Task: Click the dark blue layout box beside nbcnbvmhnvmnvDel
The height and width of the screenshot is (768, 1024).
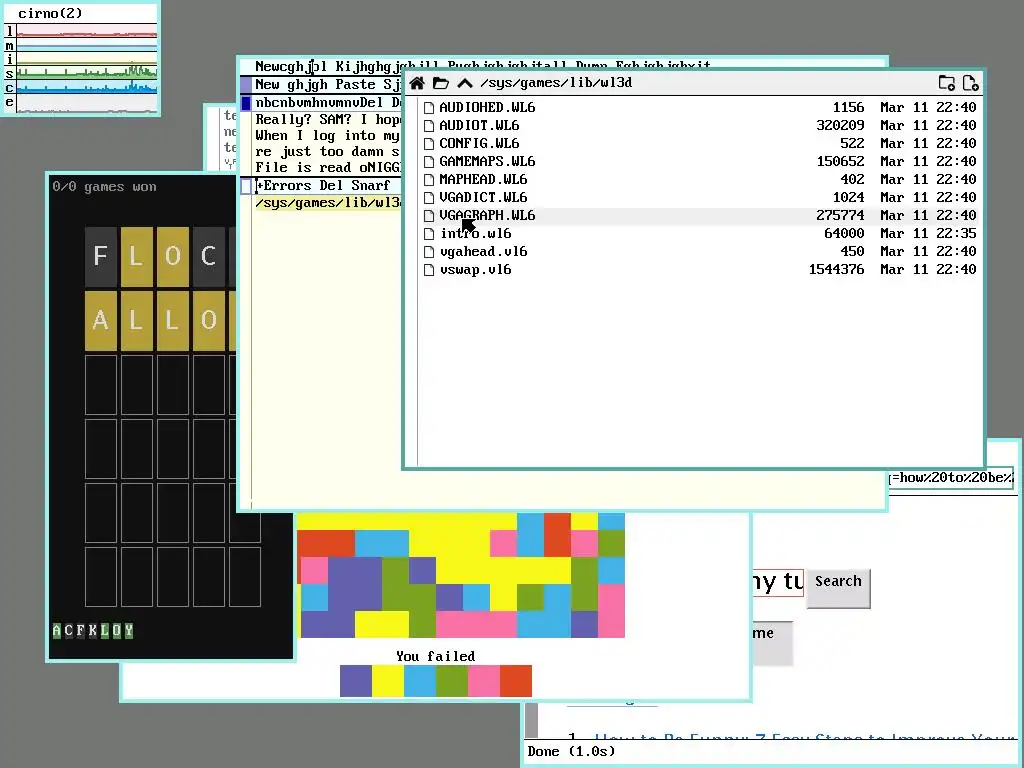Action: point(246,103)
